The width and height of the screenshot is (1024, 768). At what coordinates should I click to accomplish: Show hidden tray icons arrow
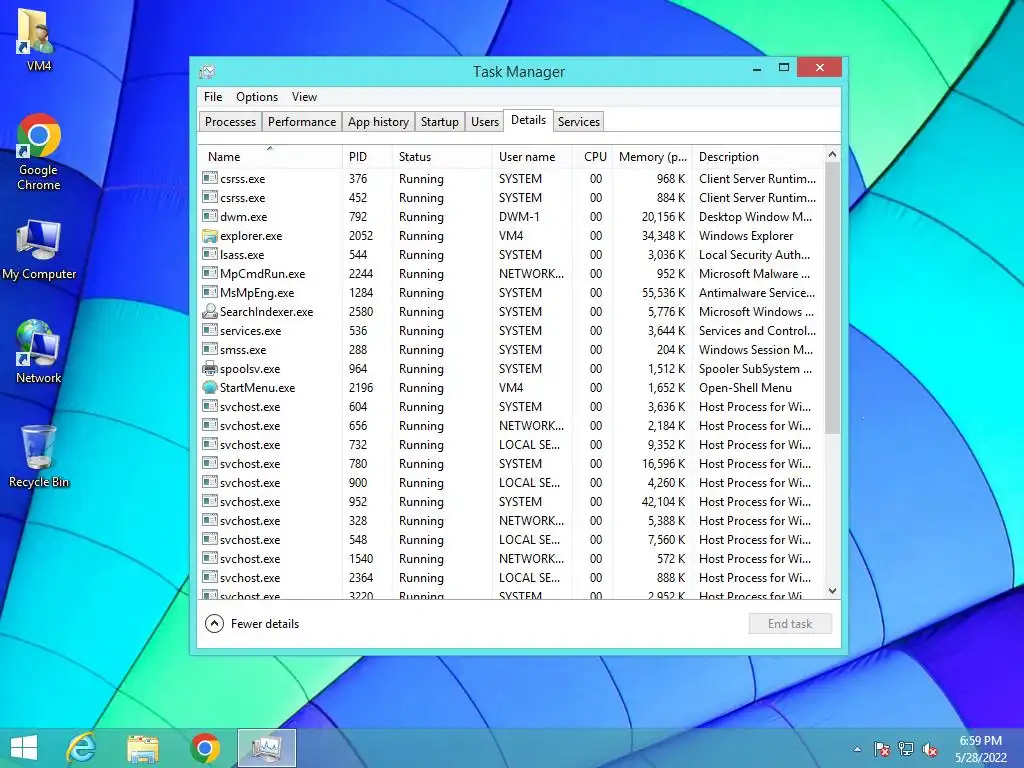(x=857, y=749)
